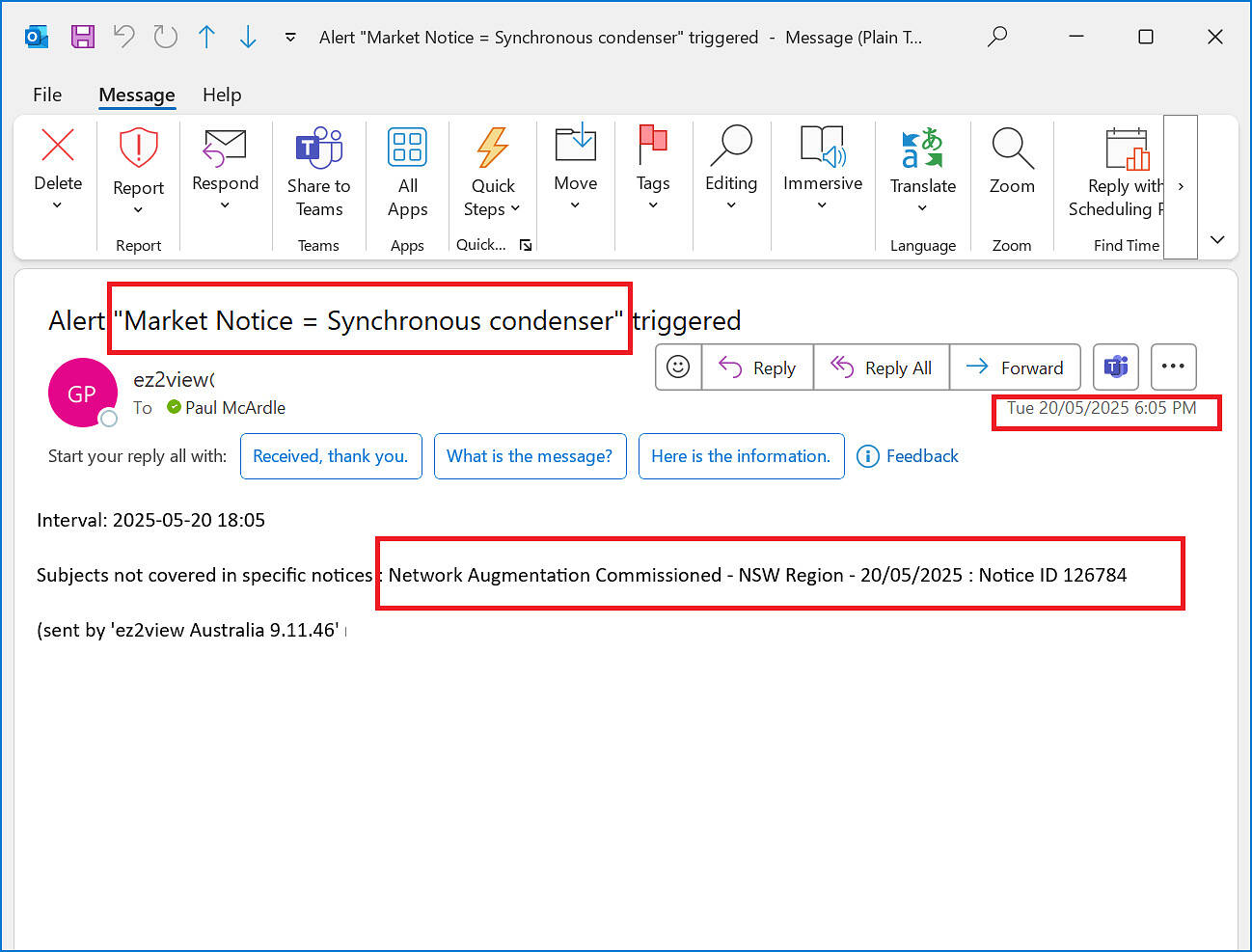This screenshot has width=1252, height=952.
Task: Open Customize Quick Access Toolbar dropdown
Action: pos(290,38)
